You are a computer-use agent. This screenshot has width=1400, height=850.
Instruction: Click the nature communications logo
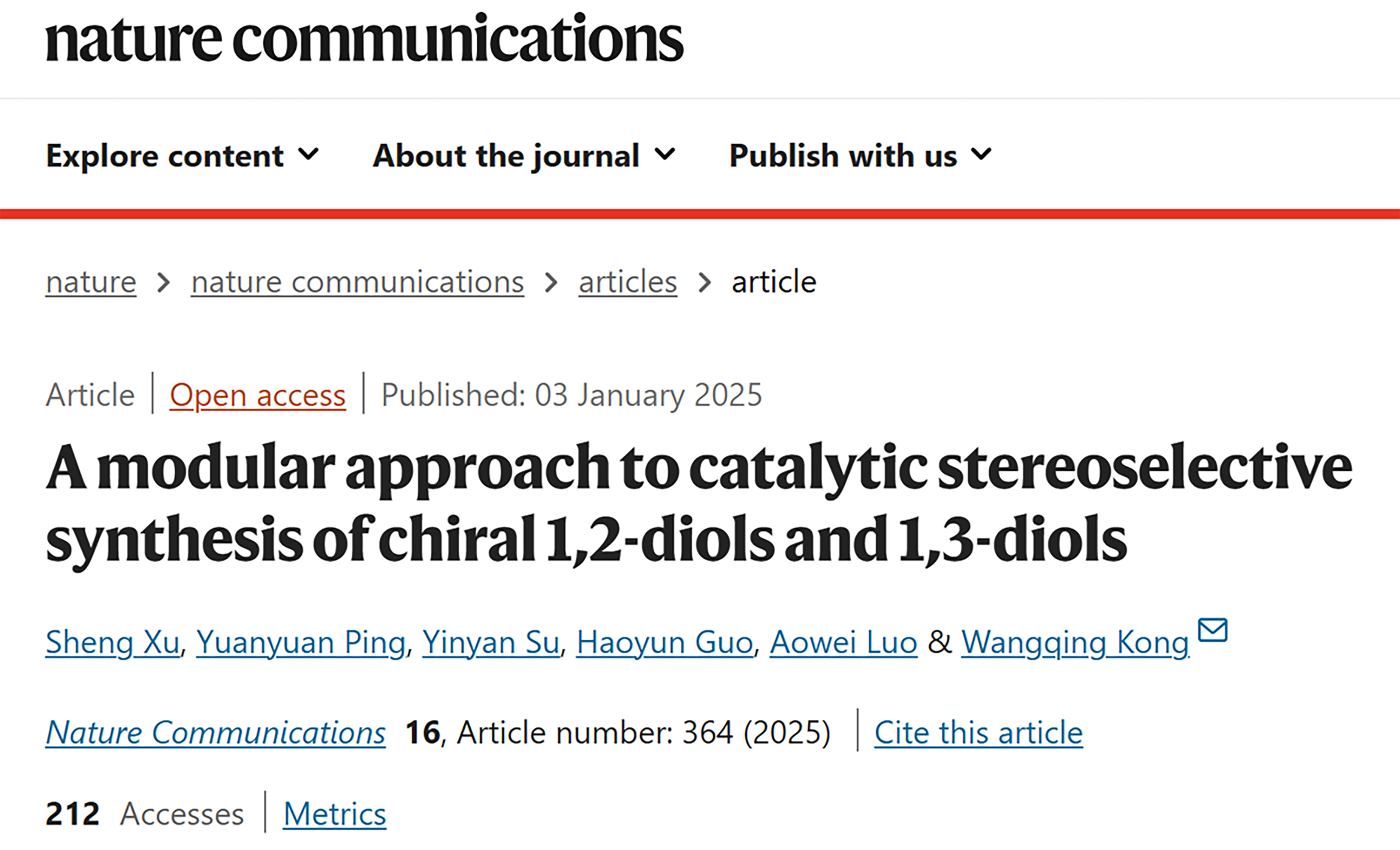[364, 39]
